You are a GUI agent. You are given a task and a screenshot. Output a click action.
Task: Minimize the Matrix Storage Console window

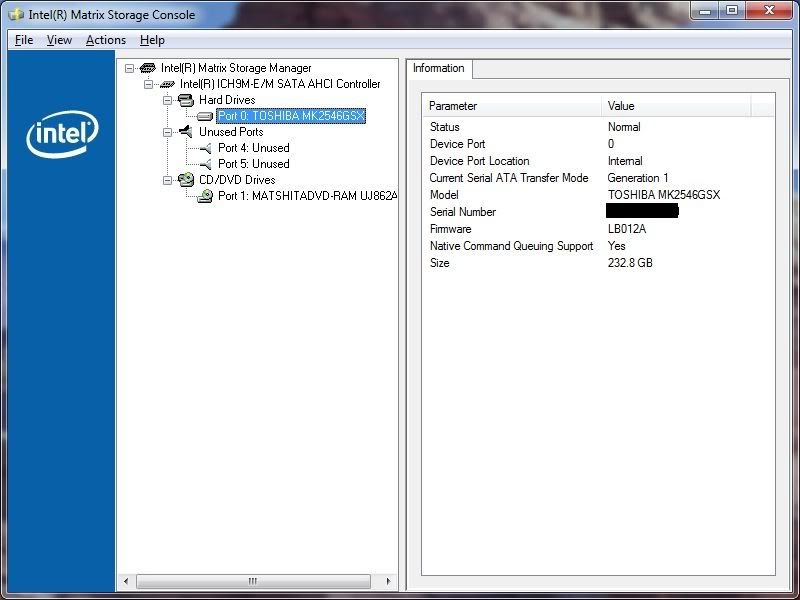click(x=705, y=11)
